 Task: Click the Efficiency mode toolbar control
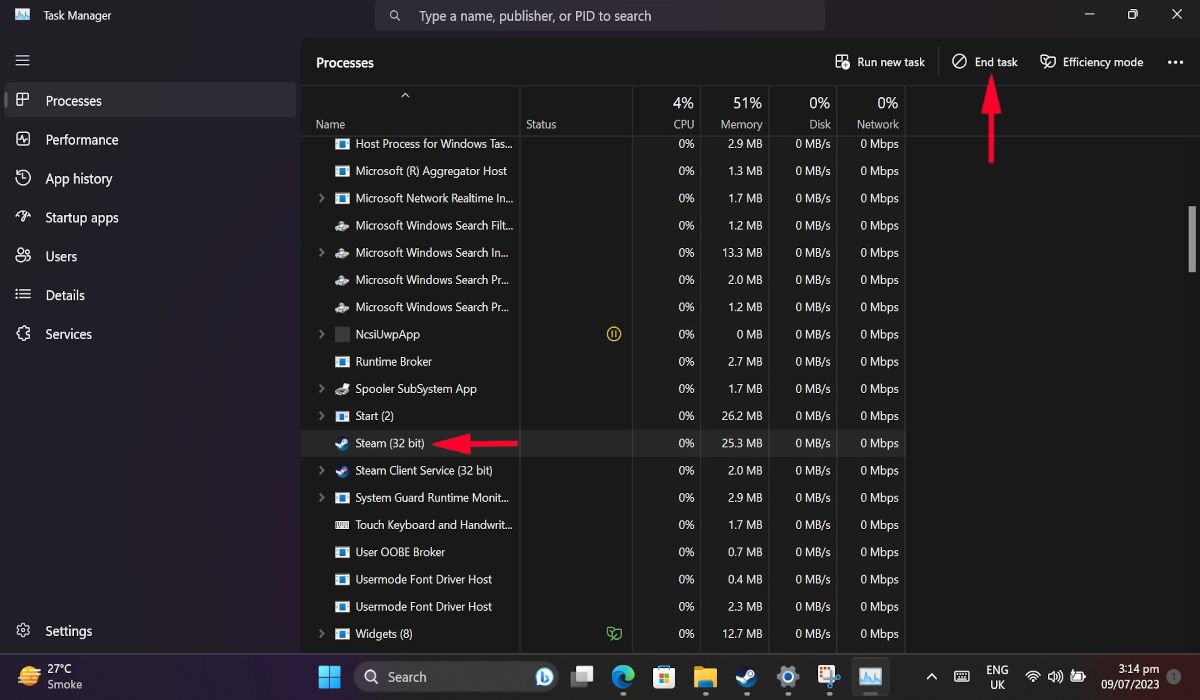pos(1091,61)
